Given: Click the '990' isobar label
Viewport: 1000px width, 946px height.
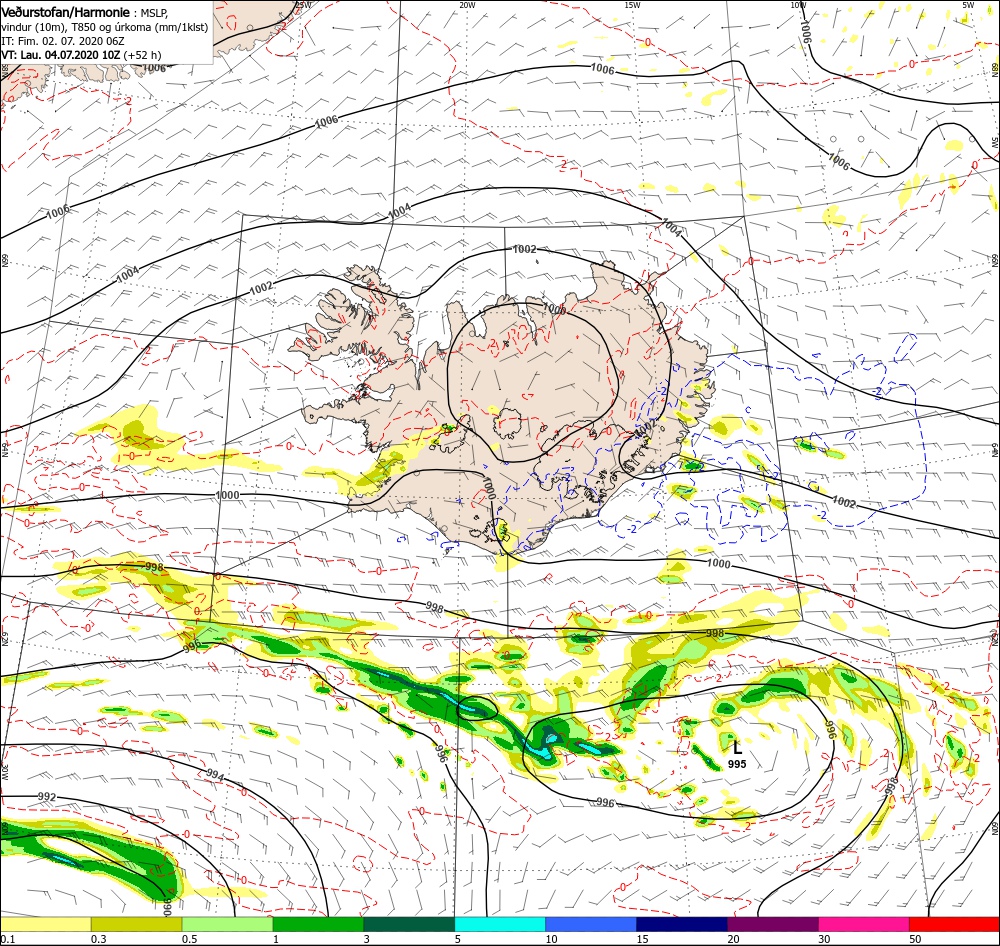Looking at the screenshot, I should click(167, 906).
